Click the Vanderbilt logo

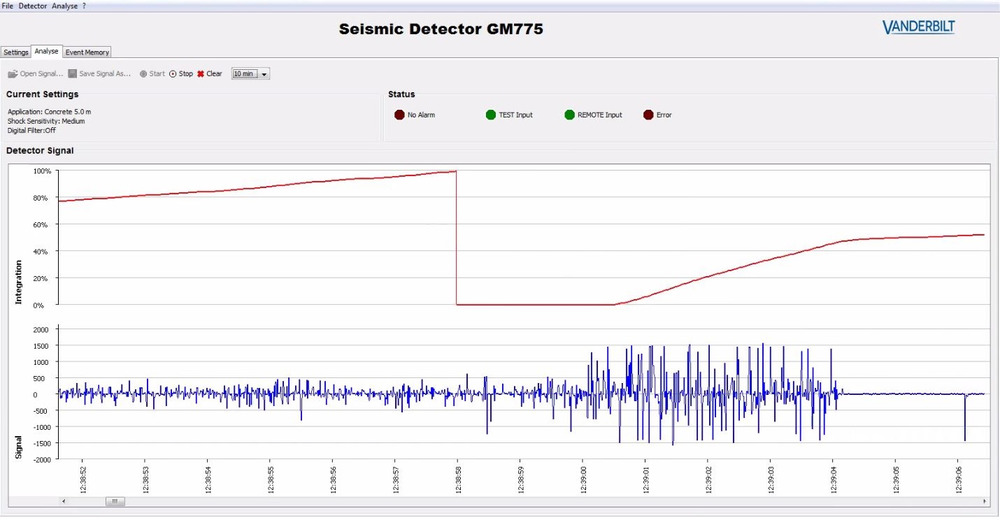click(x=923, y=29)
